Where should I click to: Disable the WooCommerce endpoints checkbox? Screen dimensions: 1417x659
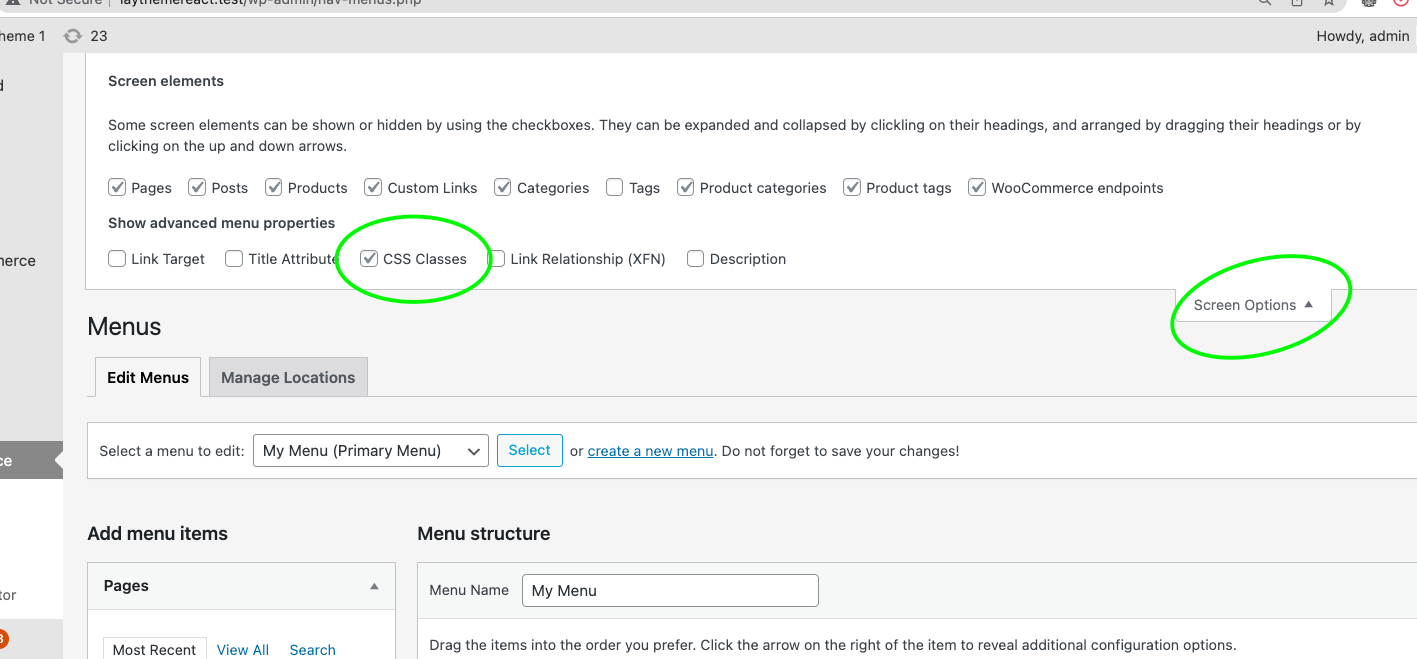977,188
